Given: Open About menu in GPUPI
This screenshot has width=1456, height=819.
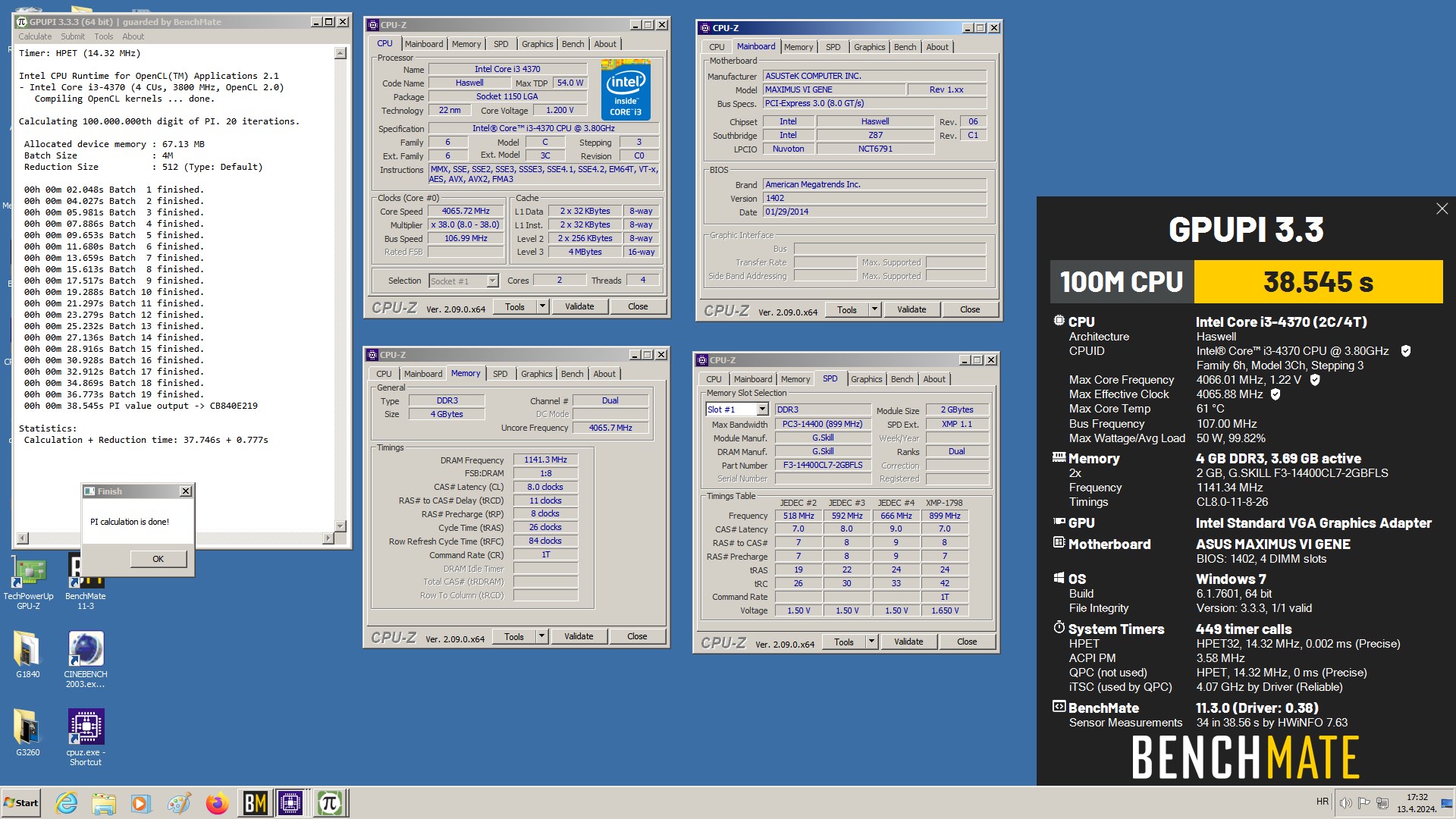Looking at the screenshot, I should pyautogui.click(x=133, y=36).
